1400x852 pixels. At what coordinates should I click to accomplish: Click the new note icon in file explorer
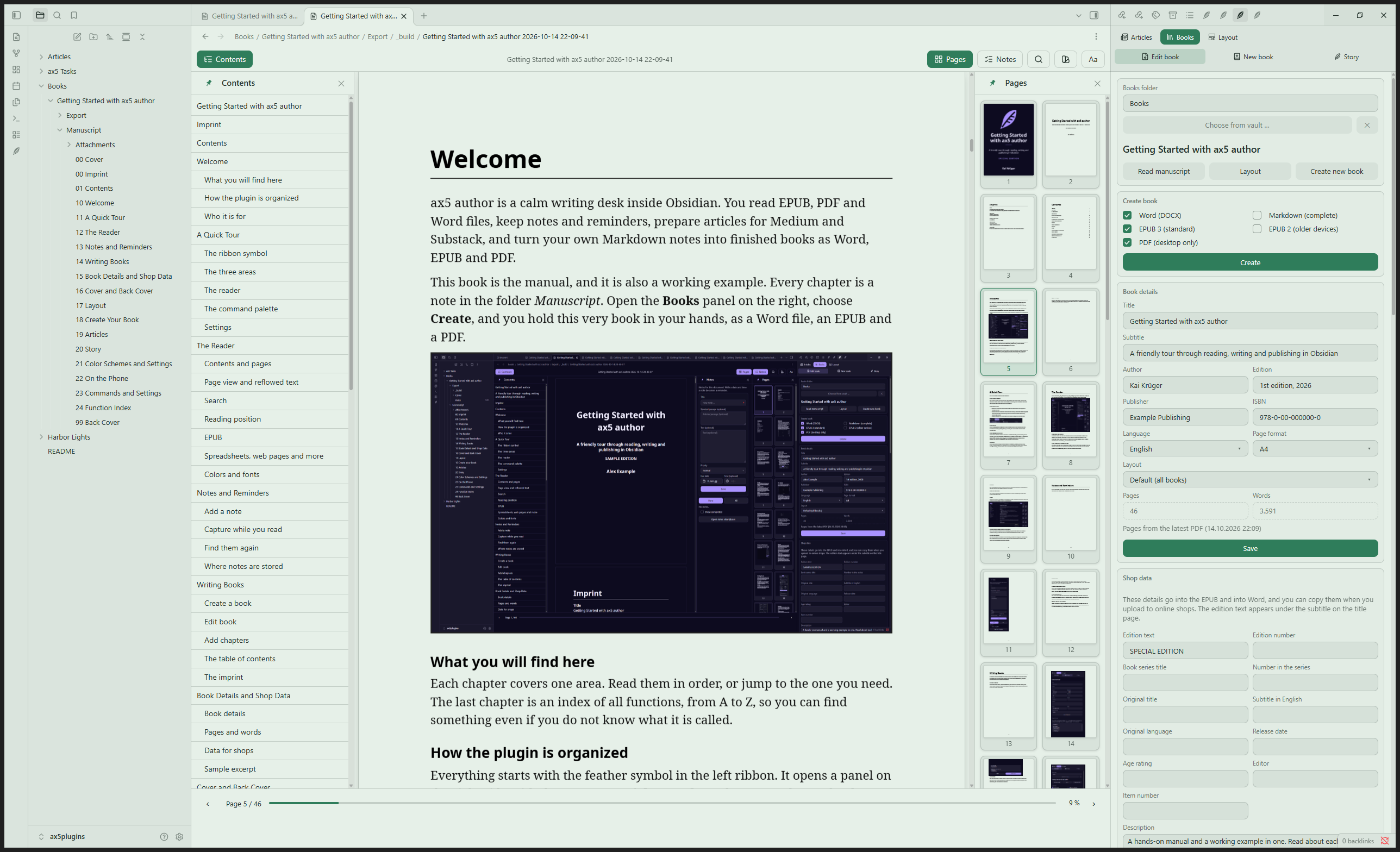coord(77,37)
